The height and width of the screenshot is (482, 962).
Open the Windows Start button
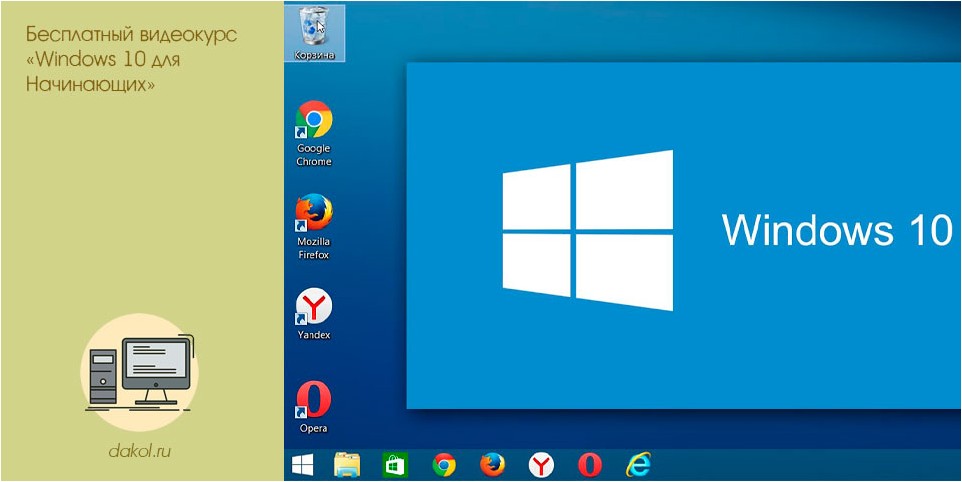pos(302,465)
